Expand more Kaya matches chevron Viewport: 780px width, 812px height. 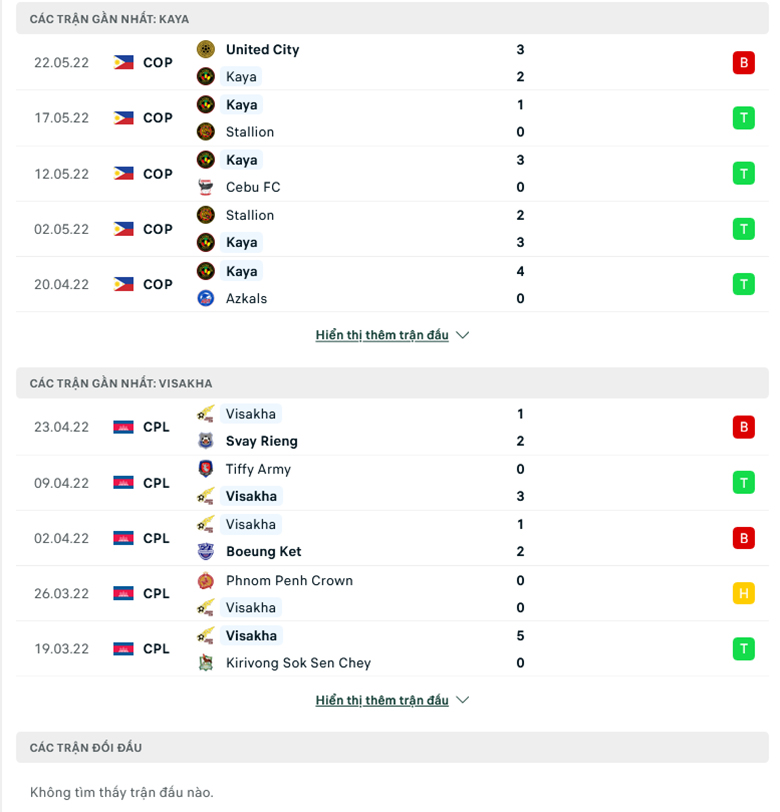(x=463, y=335)
